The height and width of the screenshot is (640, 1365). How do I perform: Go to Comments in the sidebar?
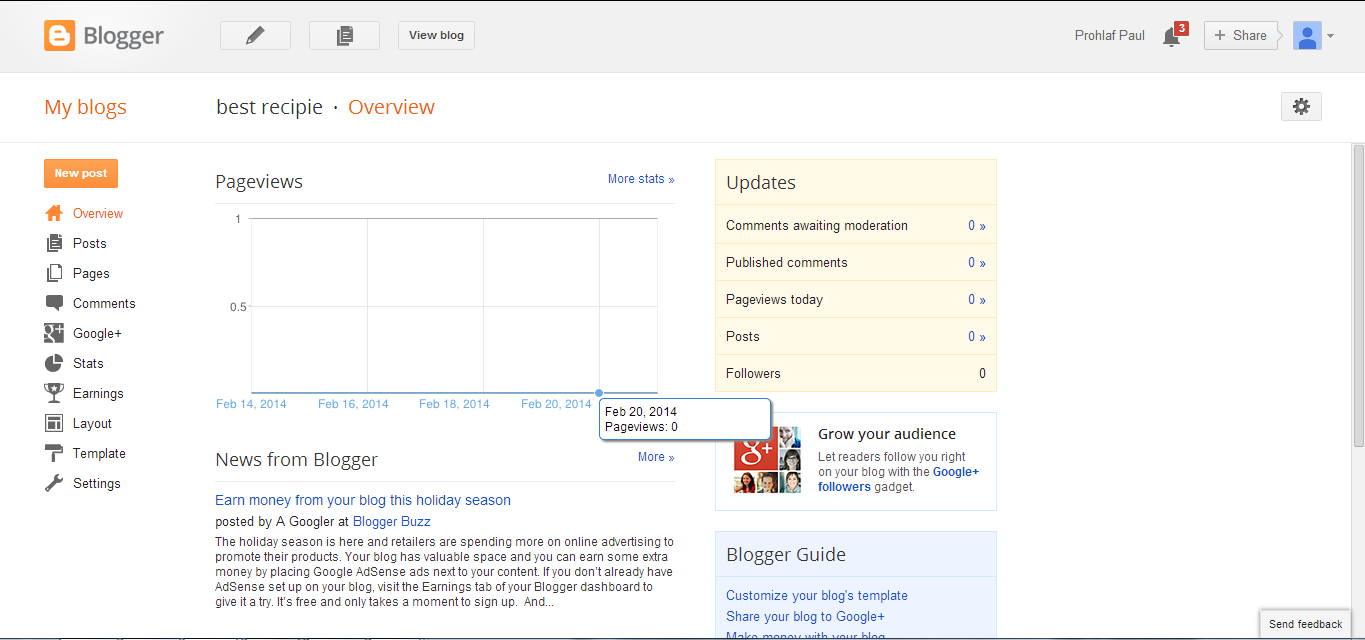pos(104,303)
